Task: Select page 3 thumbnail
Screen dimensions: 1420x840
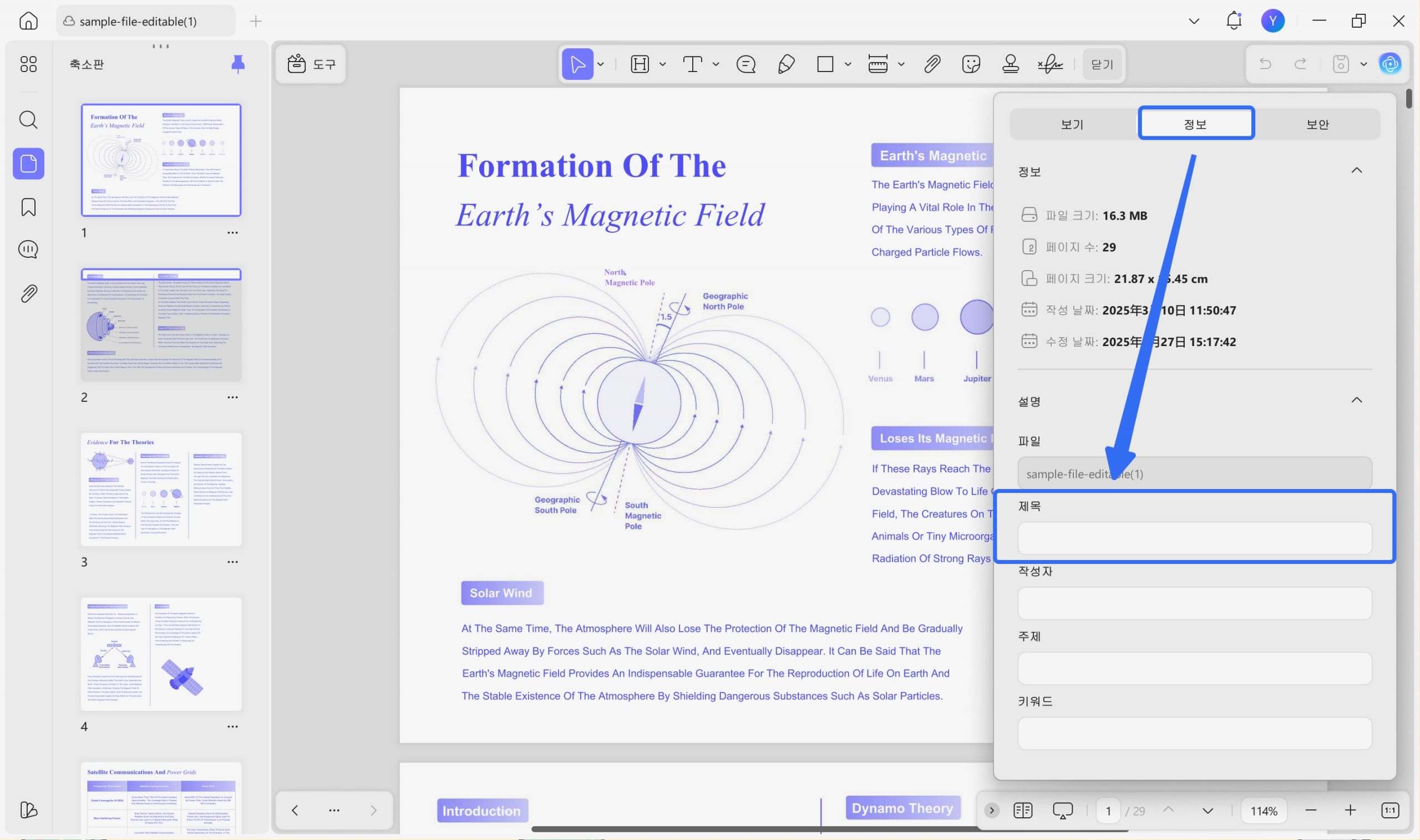Action: tap(161, 489)
